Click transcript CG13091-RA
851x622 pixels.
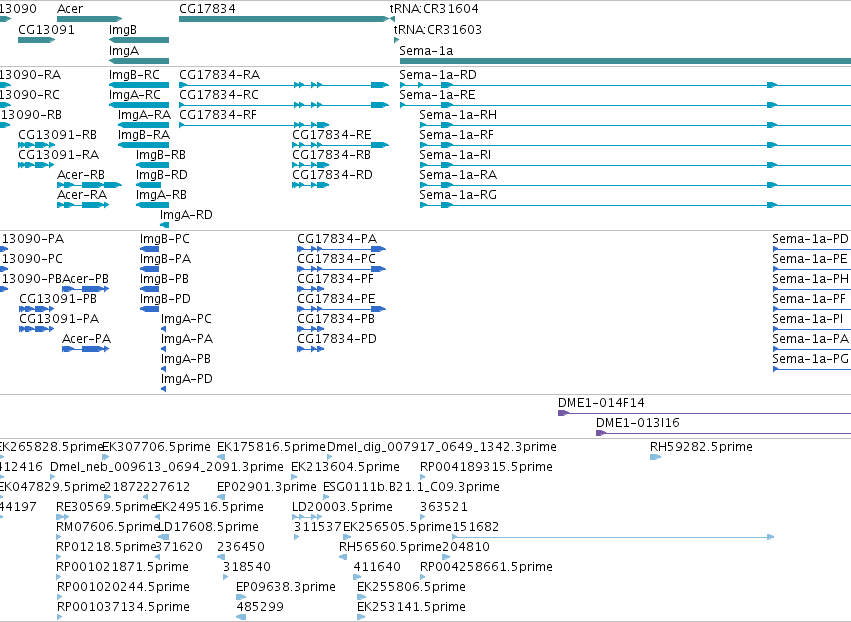(x=36, y=165)
